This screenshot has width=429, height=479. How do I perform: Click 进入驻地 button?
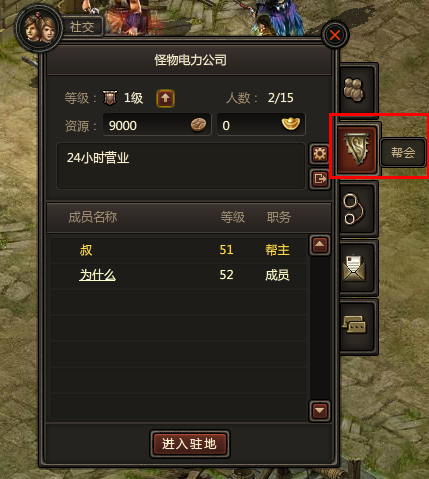coord(190,444)
